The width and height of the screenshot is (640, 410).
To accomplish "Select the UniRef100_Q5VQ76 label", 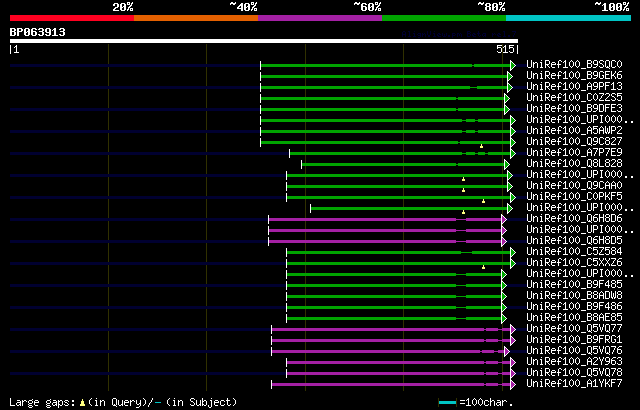I will 574,351.
